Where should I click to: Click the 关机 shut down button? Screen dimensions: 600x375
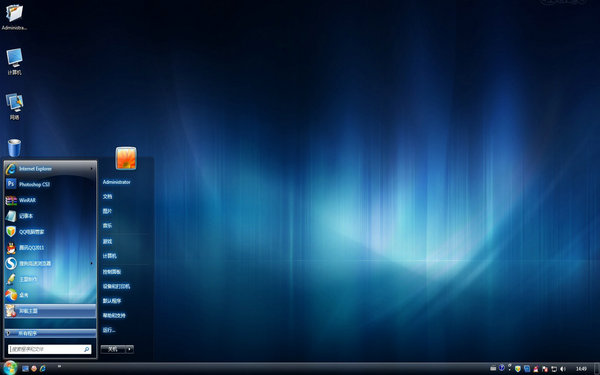(113, 349)
